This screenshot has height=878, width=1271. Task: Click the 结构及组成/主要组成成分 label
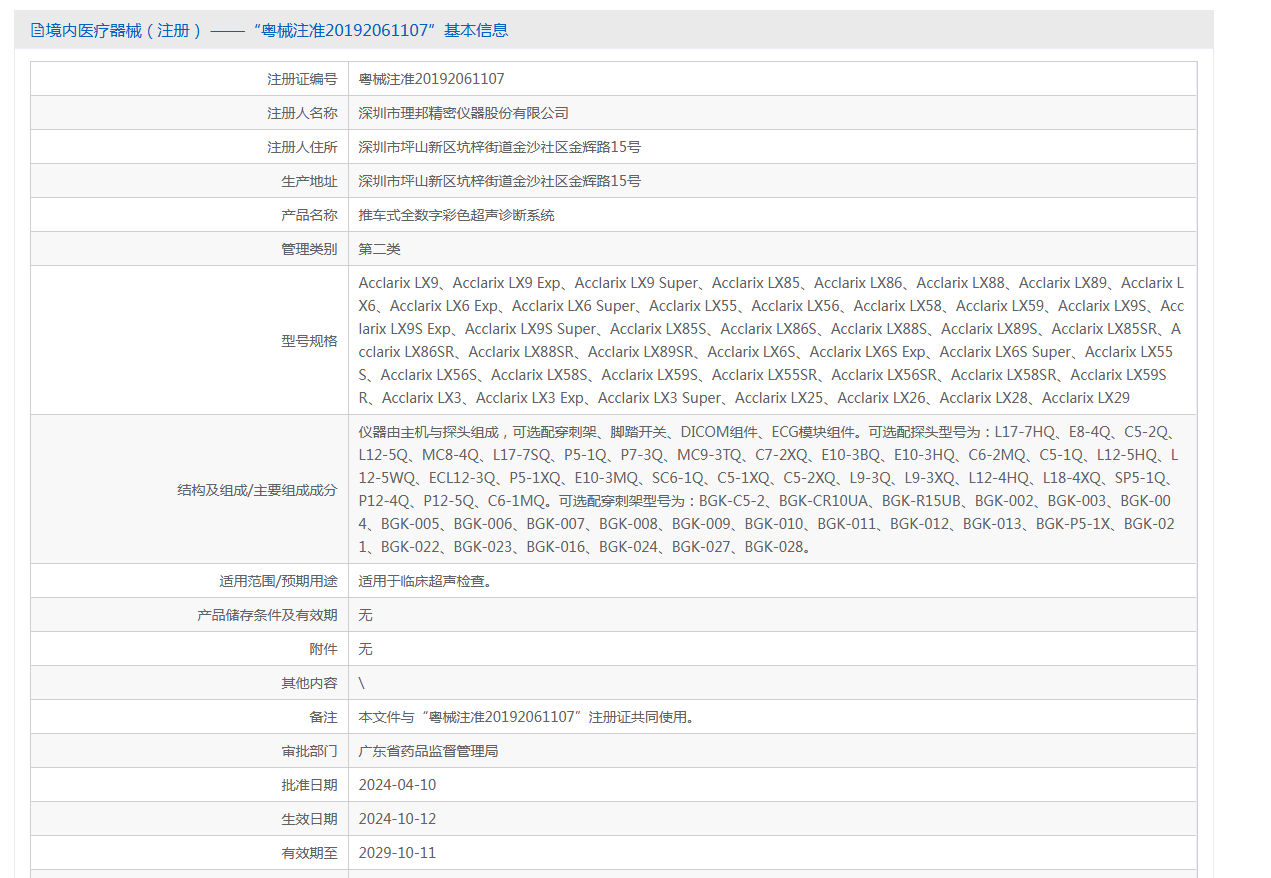pyautogui.click(x=257, y=490)
